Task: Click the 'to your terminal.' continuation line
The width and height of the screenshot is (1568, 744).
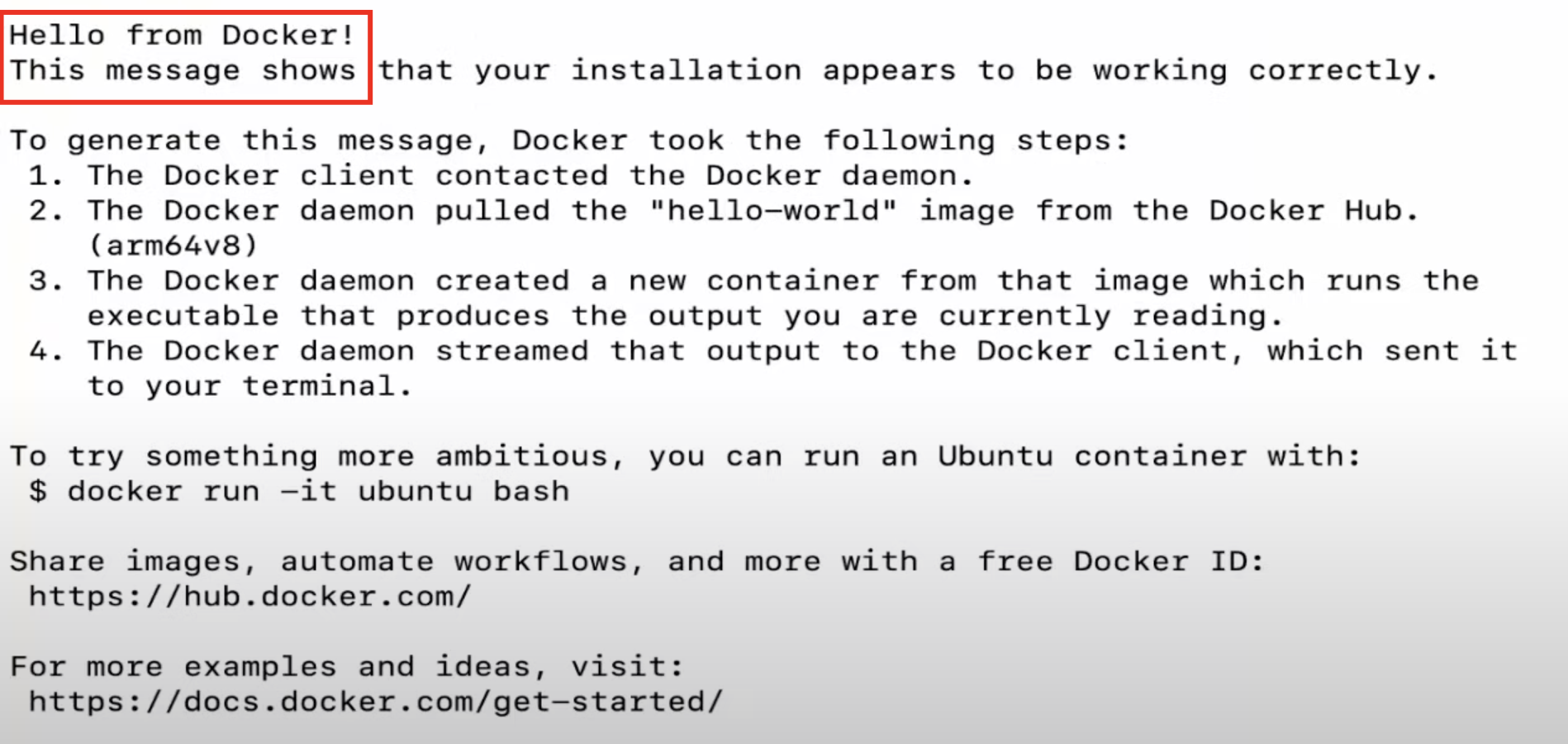Action: tap(249, 386)
